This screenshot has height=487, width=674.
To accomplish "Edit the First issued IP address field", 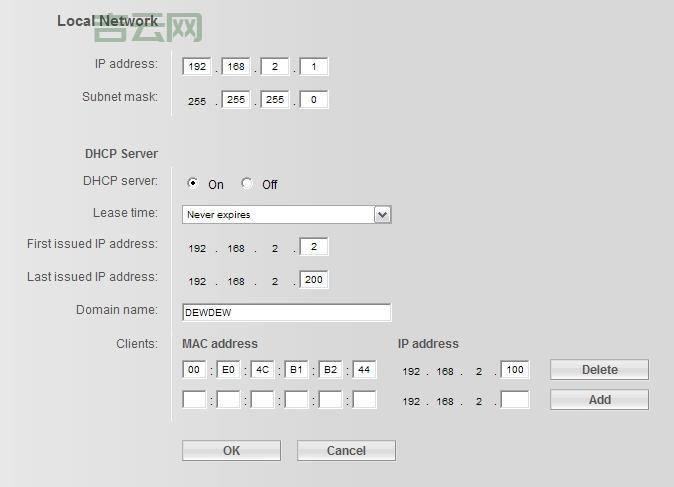I will pyautogui.click(x=313, y=247).
